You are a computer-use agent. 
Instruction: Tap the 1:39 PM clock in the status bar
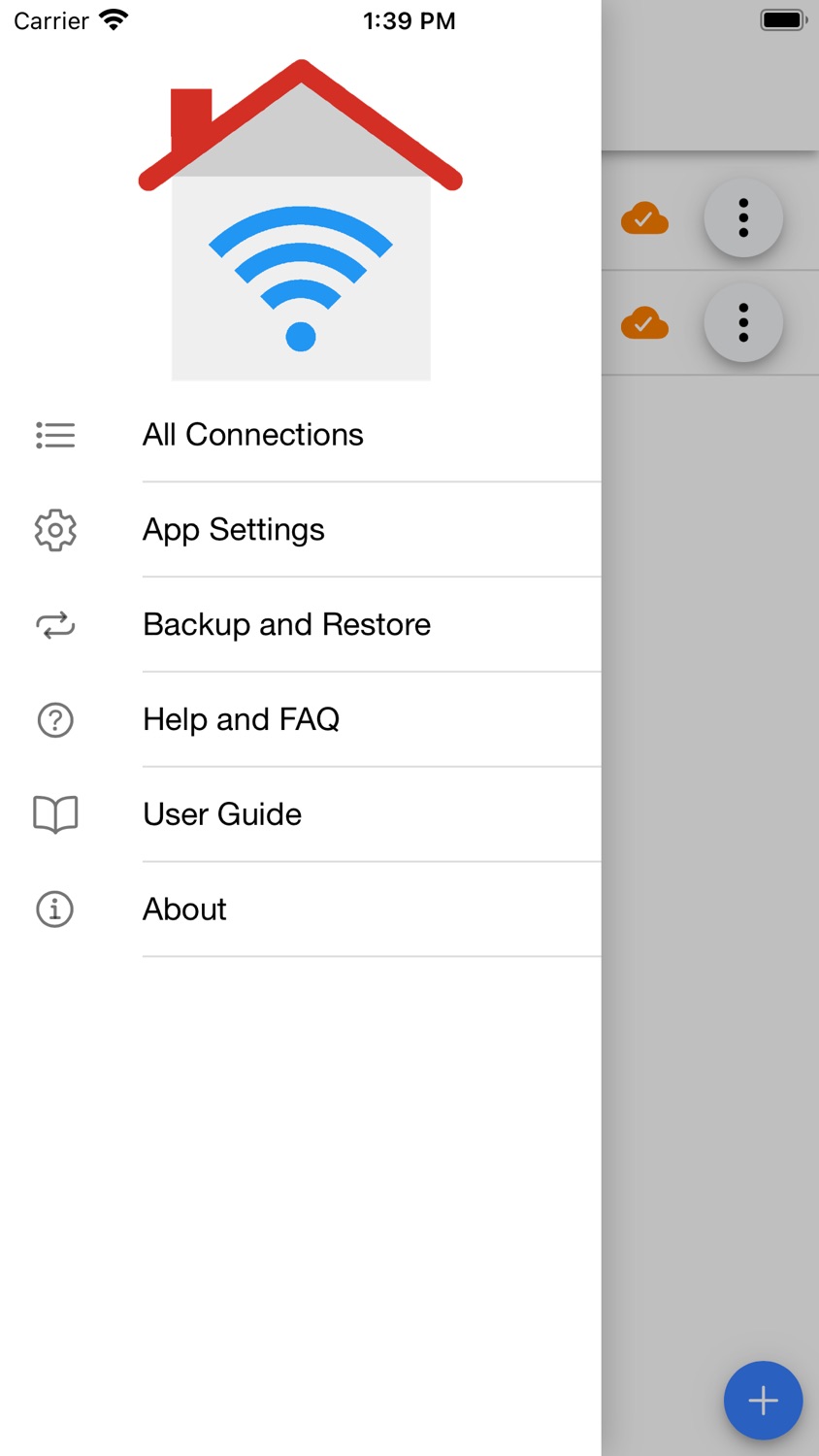pos(409,21)
